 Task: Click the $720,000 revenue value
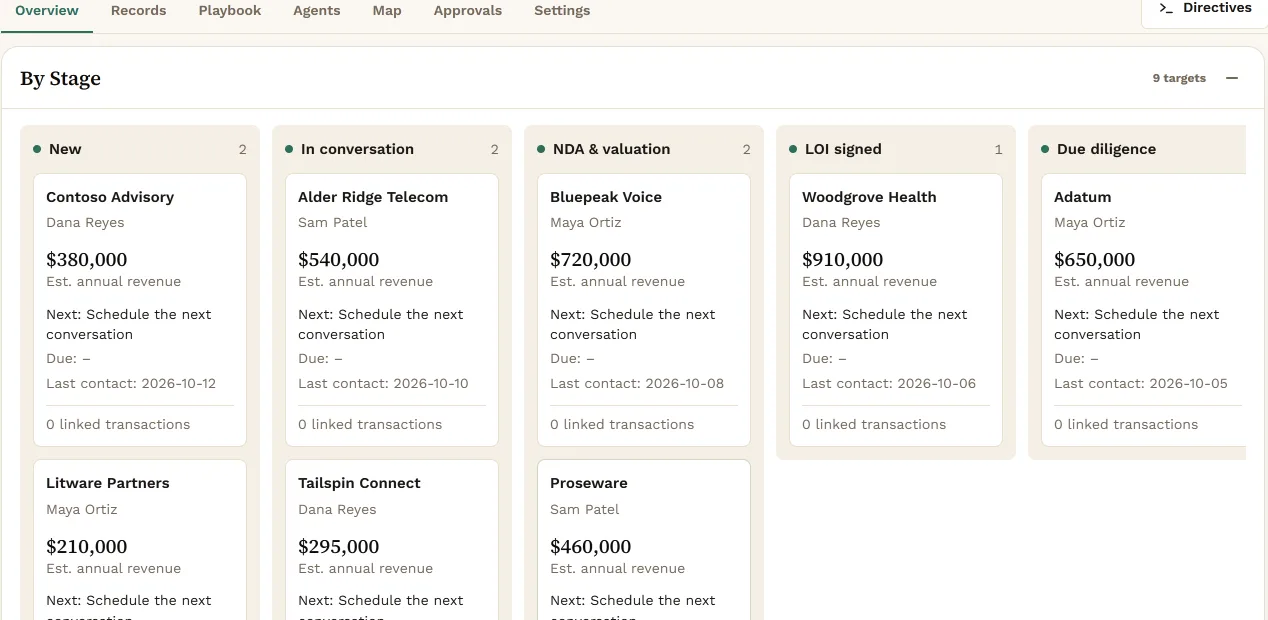[591, 260]
